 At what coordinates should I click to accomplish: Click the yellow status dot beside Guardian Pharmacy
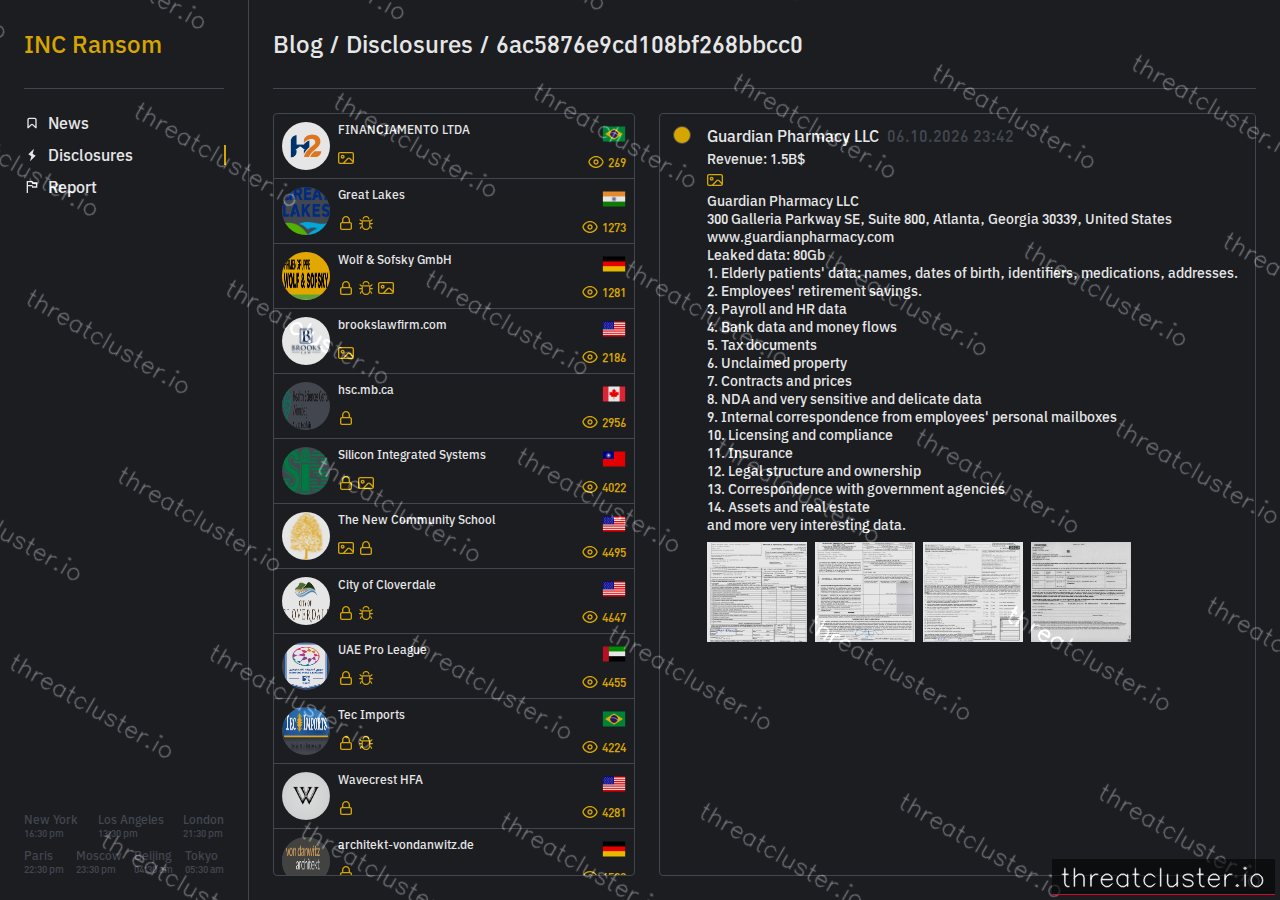[x=682, y=135]
